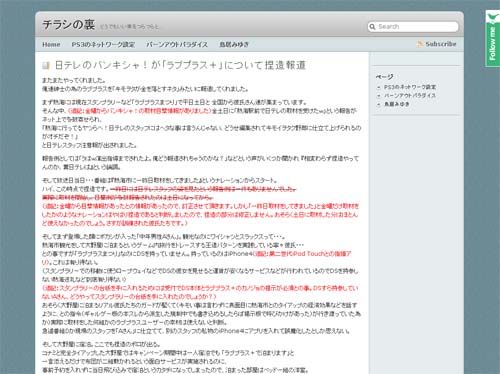This screenshot has height=374, width=500.
Task: Open the green Follow me side tab
Action: (493, 39)
